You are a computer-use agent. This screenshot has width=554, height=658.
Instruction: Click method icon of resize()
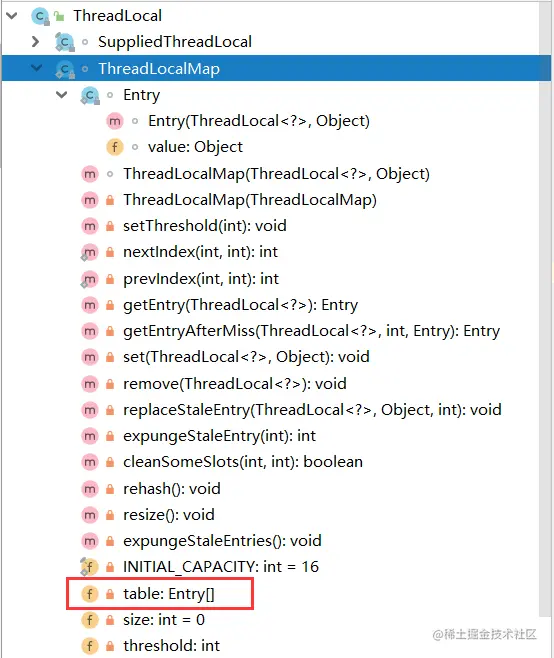point(90,515)
